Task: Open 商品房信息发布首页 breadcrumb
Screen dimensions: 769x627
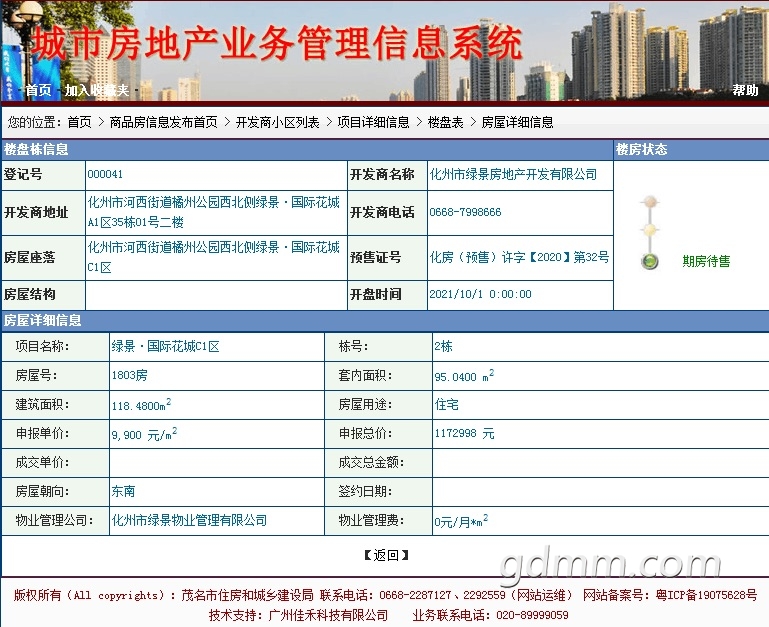Action: pos(163,122)
